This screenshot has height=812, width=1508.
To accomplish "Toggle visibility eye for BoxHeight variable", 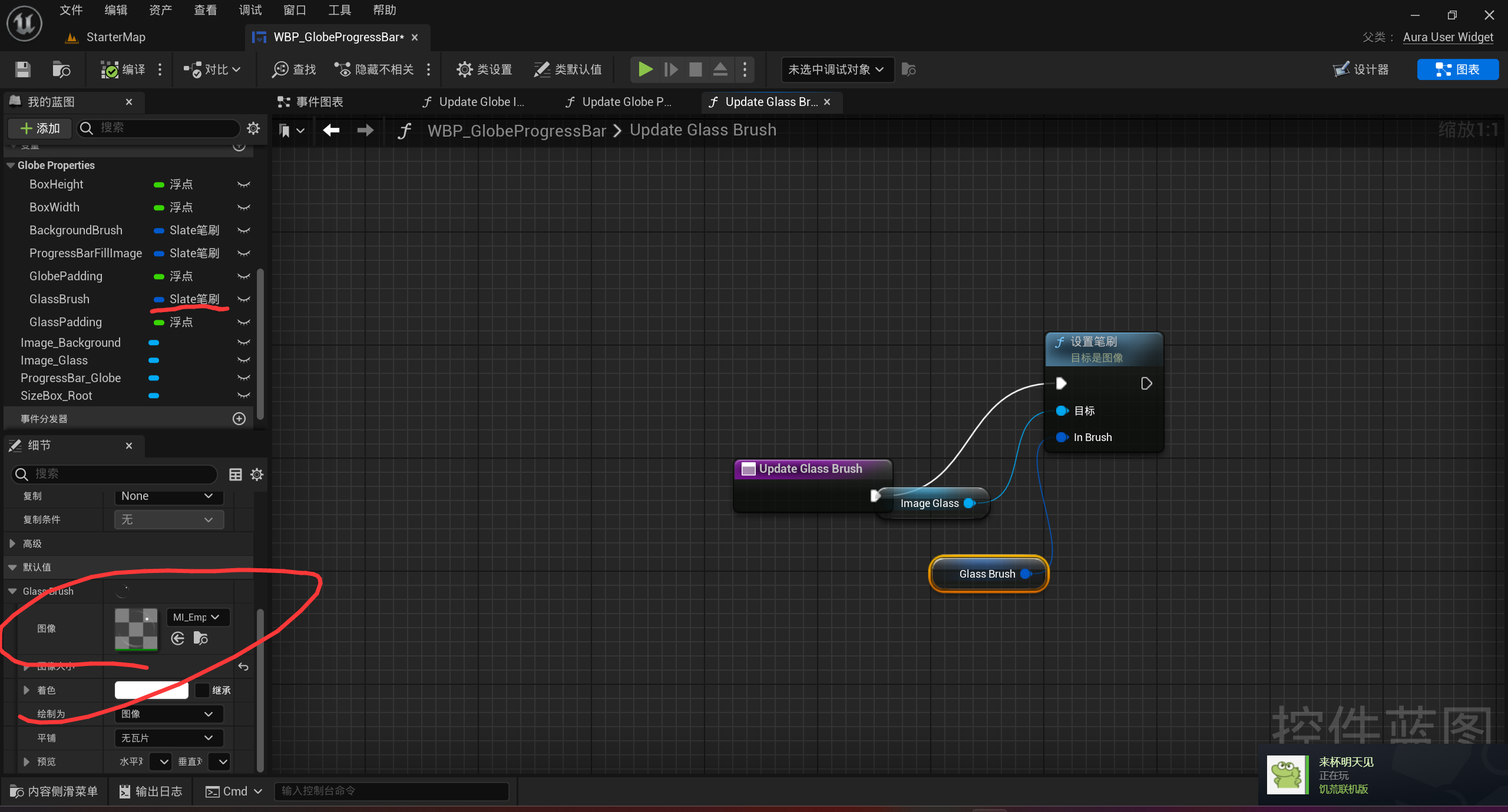I will pos(243,184).
